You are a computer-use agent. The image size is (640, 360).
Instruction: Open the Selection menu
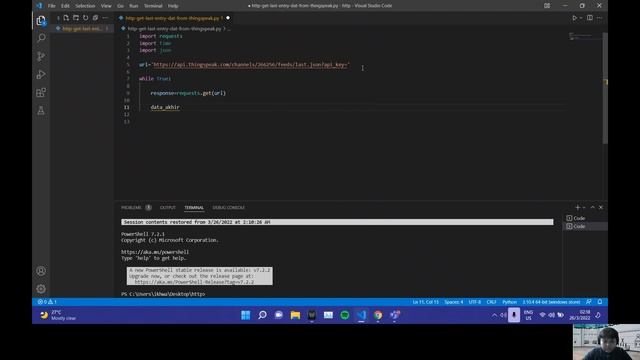[x=85, y=6]
